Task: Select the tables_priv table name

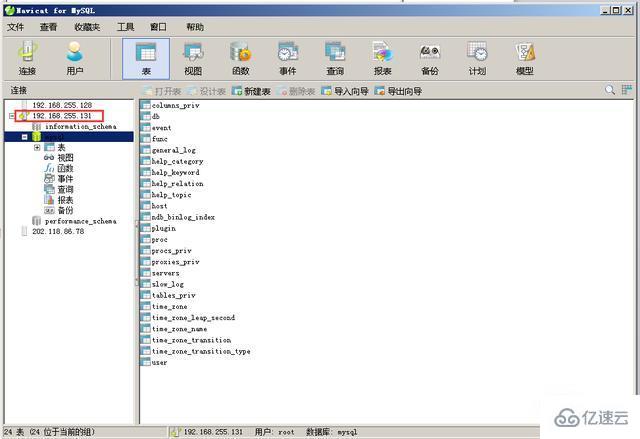Action: pos(173,295)
